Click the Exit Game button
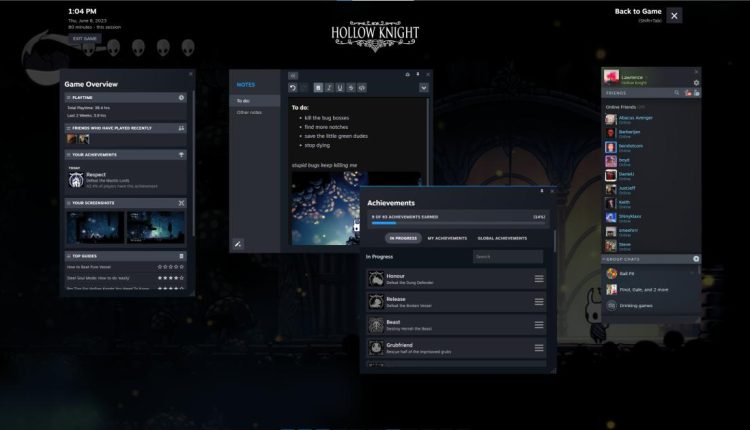750x430 pixels. point(85,38)
